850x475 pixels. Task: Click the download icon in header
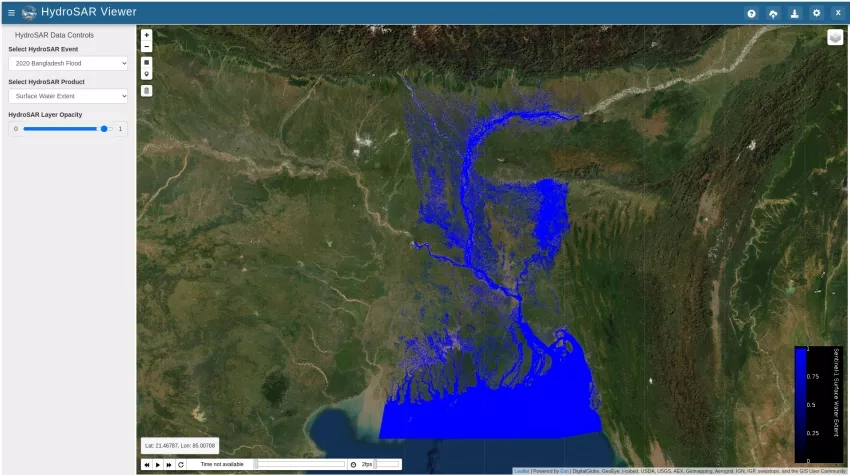[794, 13]
